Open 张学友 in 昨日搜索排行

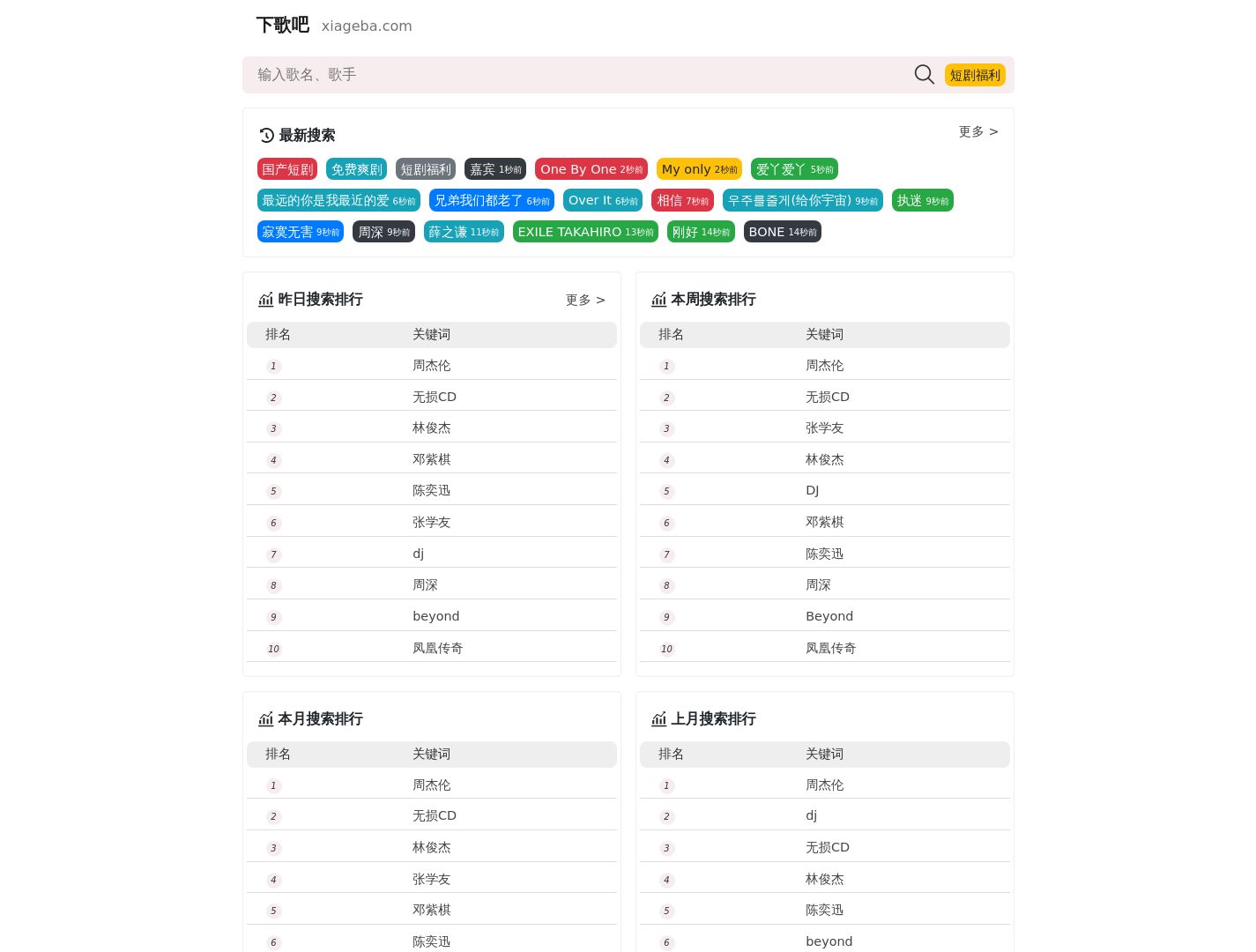pyautogui.click(x=431, y=522)
